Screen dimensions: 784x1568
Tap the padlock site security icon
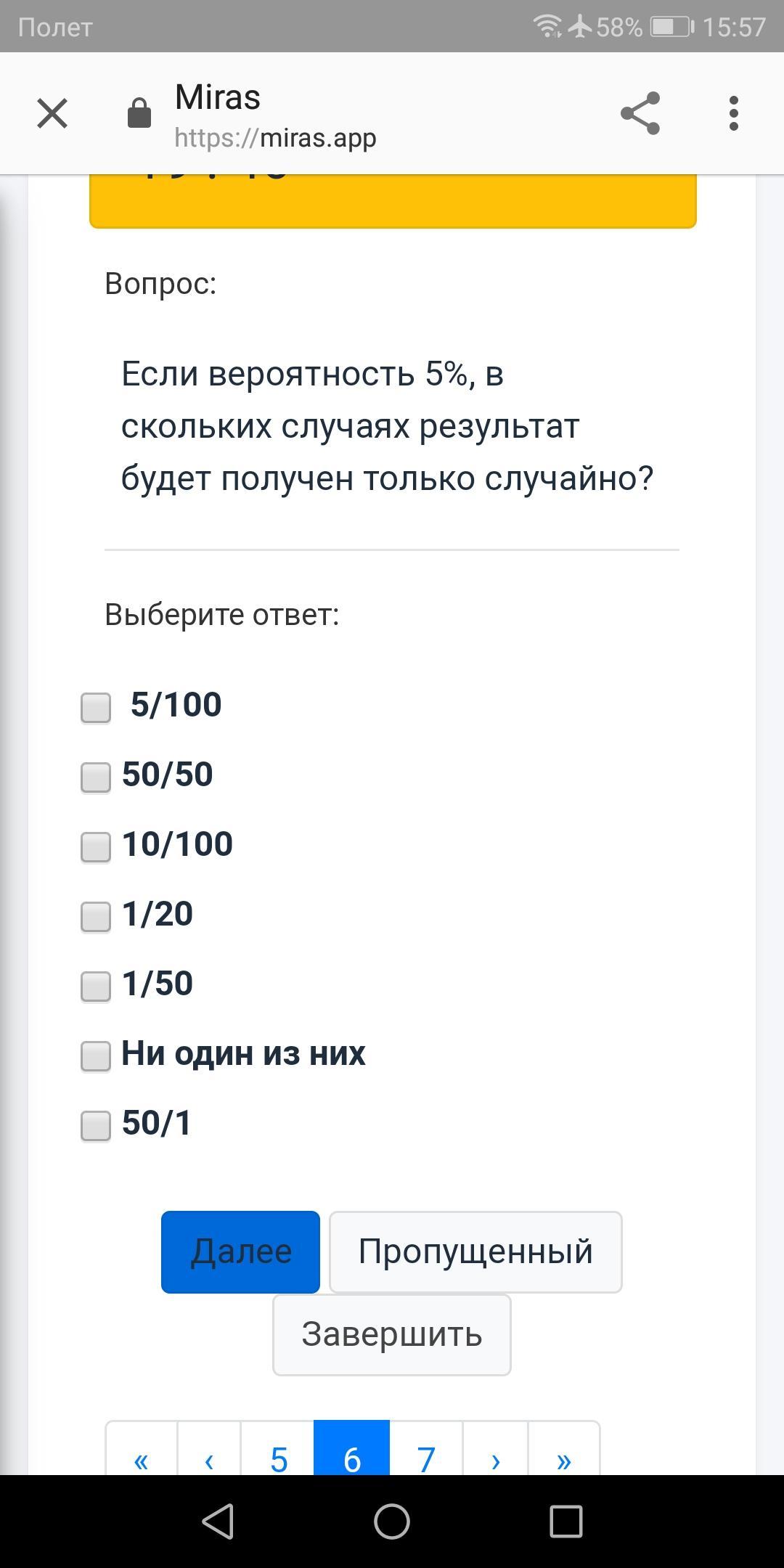coord(139,113)
